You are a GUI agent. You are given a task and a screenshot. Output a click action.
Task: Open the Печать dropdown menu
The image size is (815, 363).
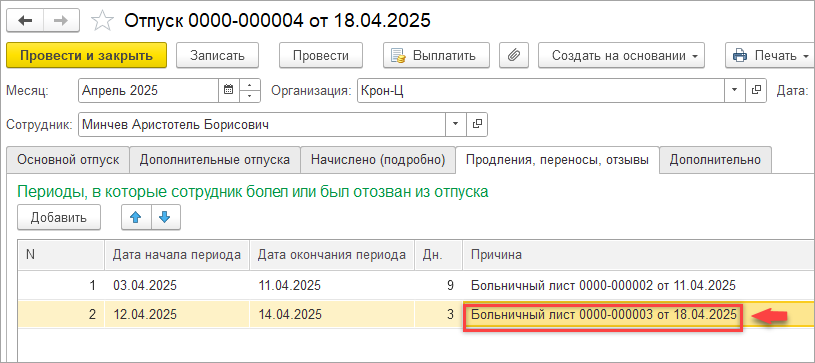coord(770,55)
